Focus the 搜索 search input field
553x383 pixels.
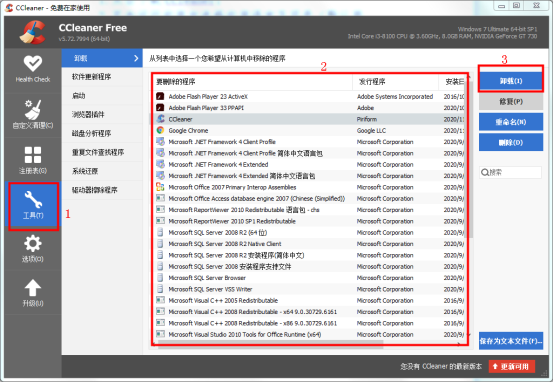coord(510,172)
